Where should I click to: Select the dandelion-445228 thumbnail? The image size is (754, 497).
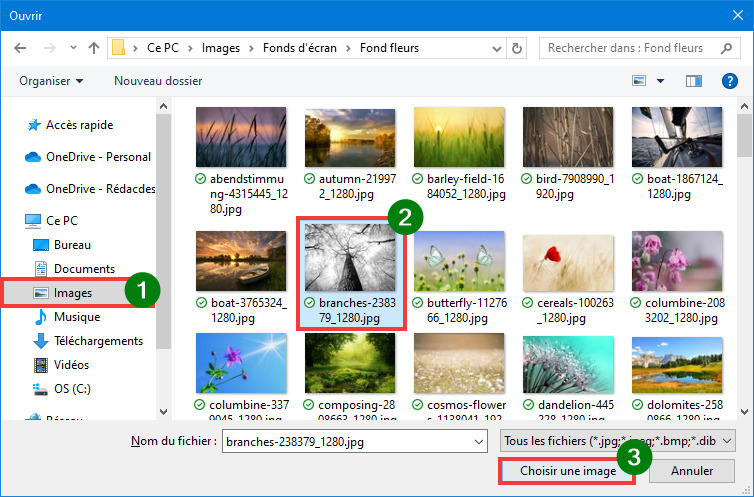coord(568,365)
